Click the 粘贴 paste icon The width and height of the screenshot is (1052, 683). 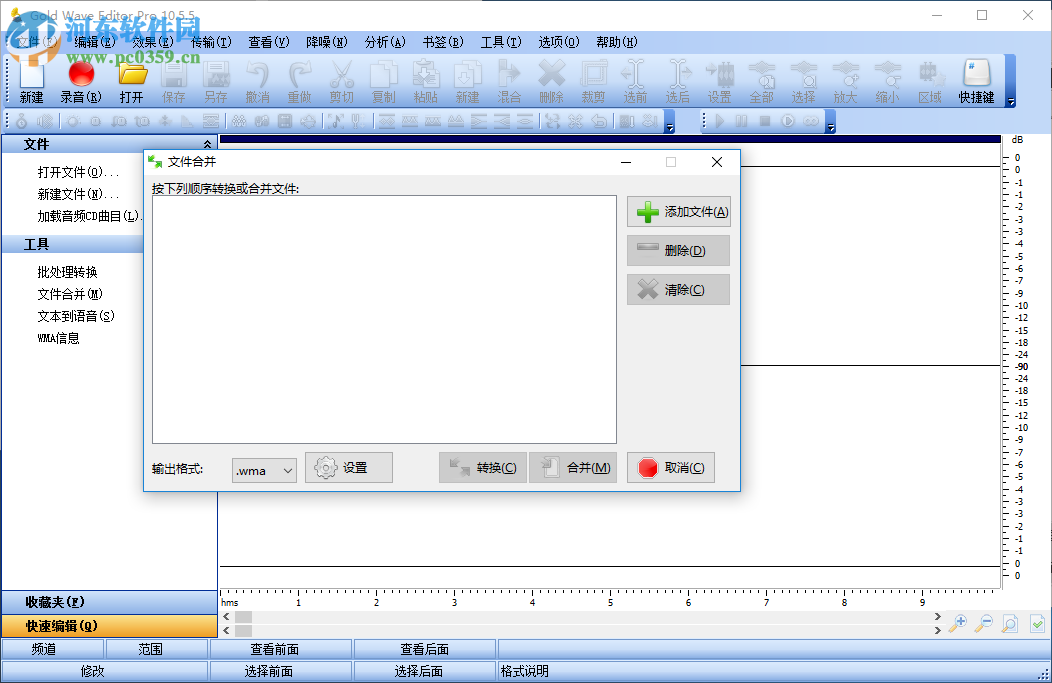coord(425,80)
